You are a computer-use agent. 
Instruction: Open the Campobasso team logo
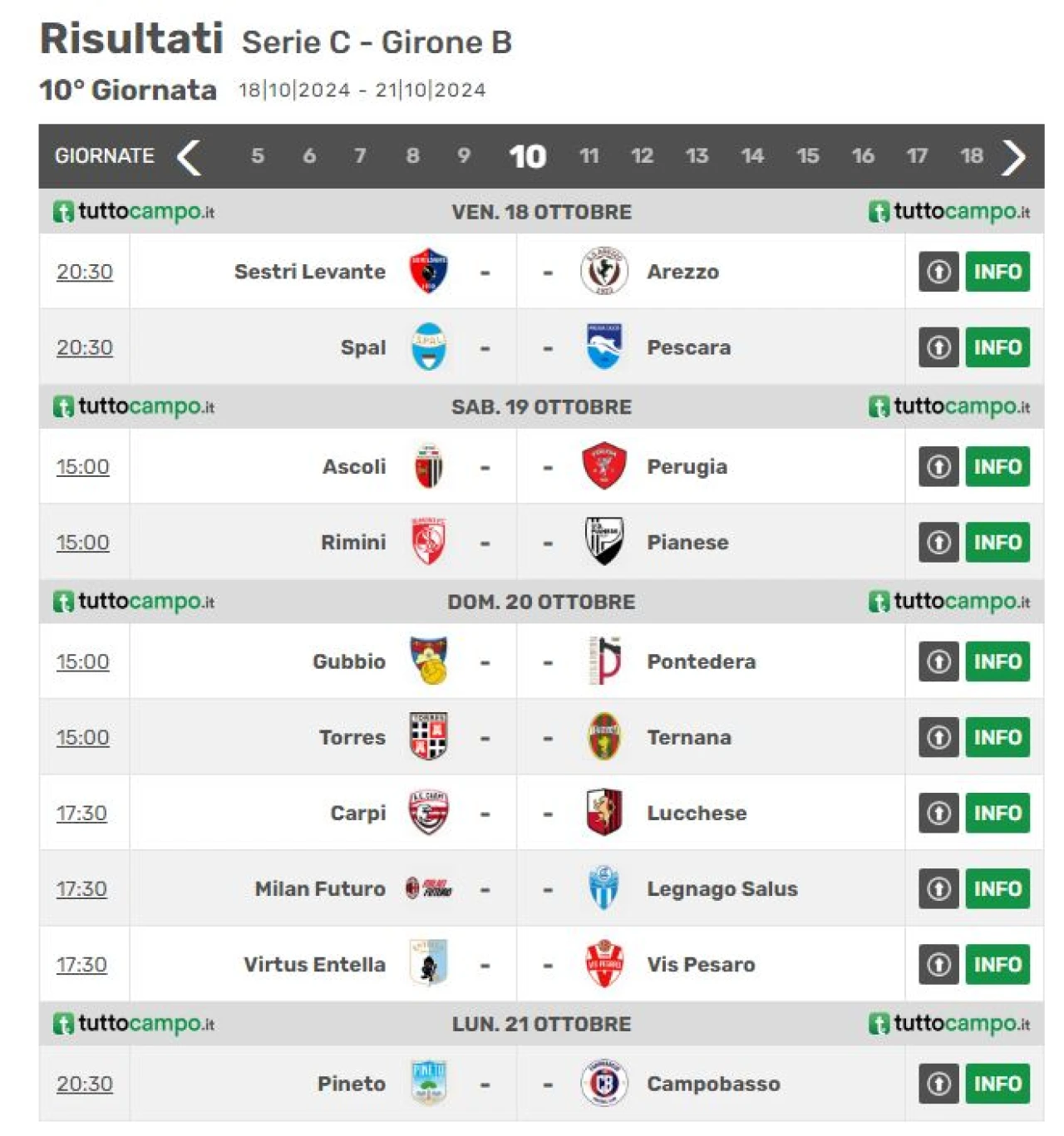click(x=604, y=1084)
